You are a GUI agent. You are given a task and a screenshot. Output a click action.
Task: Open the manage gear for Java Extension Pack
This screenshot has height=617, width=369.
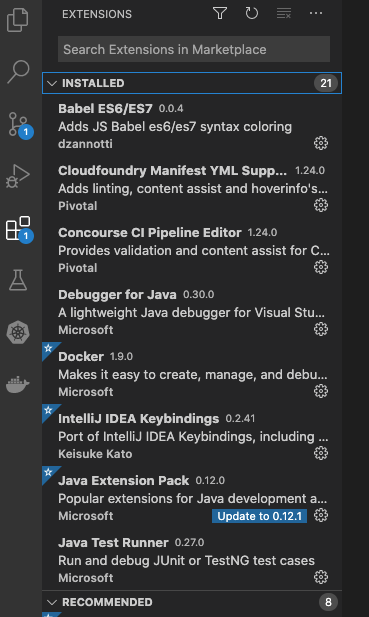click(x=321, y=515)
